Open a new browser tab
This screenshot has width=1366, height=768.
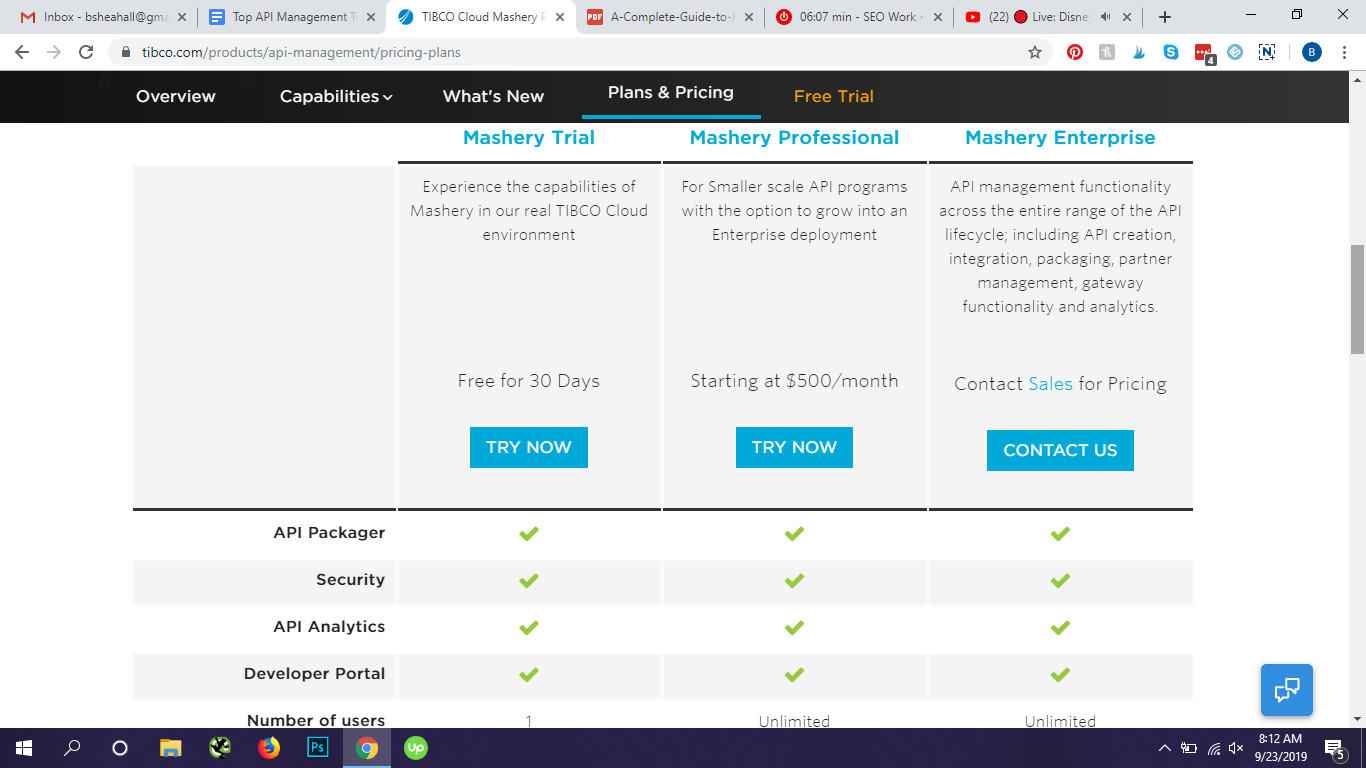(1165, 17)
